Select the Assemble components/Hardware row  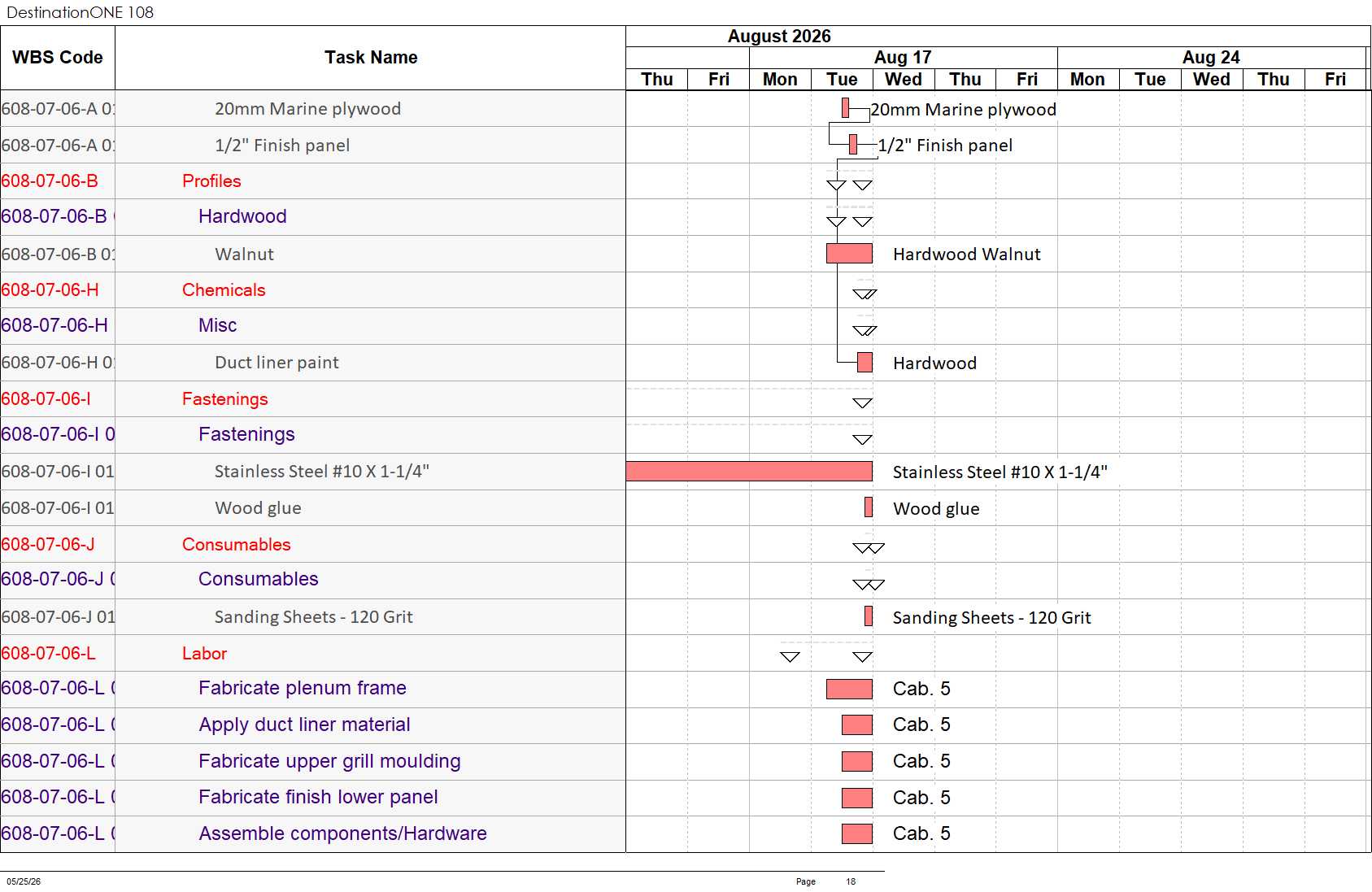(x=313, y=834)
